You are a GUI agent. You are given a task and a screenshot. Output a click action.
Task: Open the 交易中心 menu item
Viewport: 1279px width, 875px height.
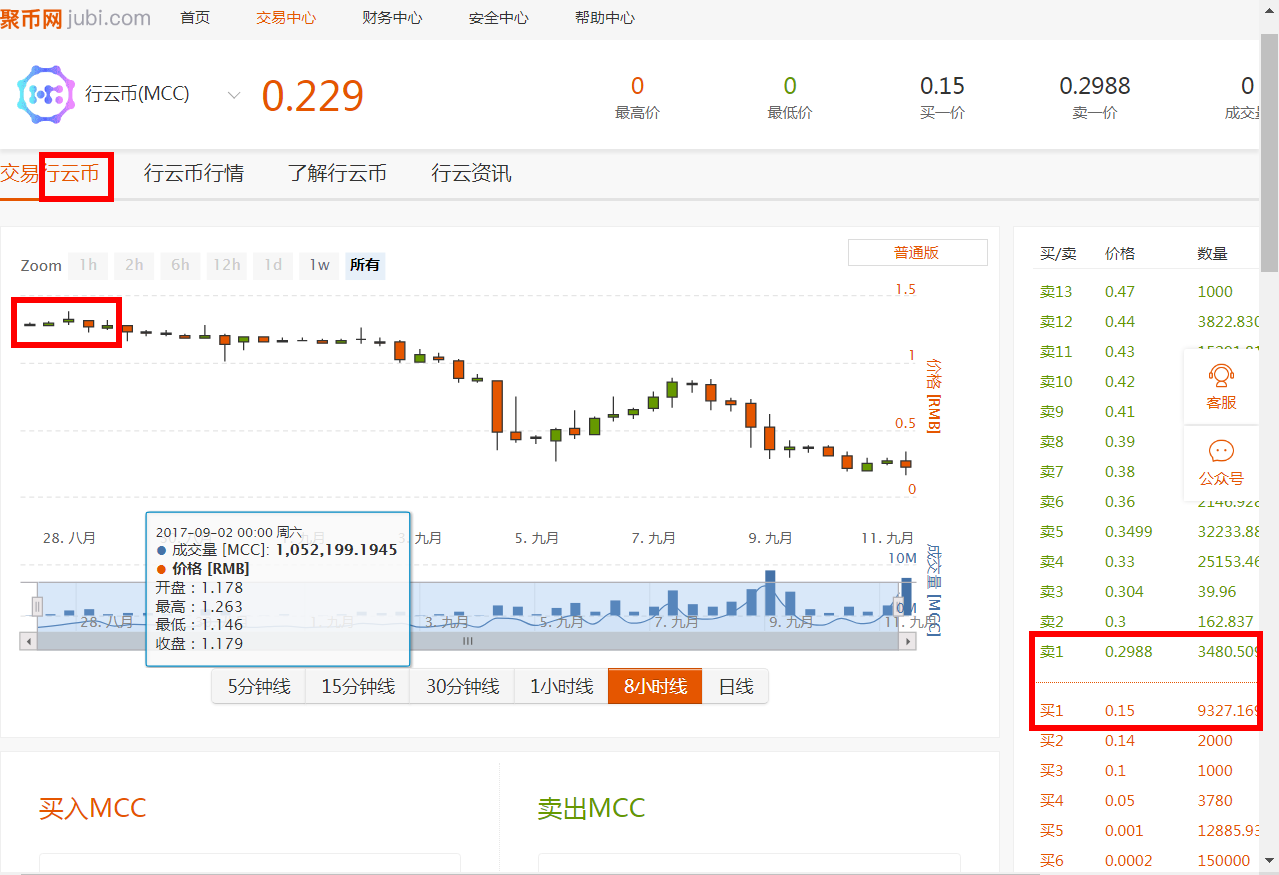tap(285, 16)
